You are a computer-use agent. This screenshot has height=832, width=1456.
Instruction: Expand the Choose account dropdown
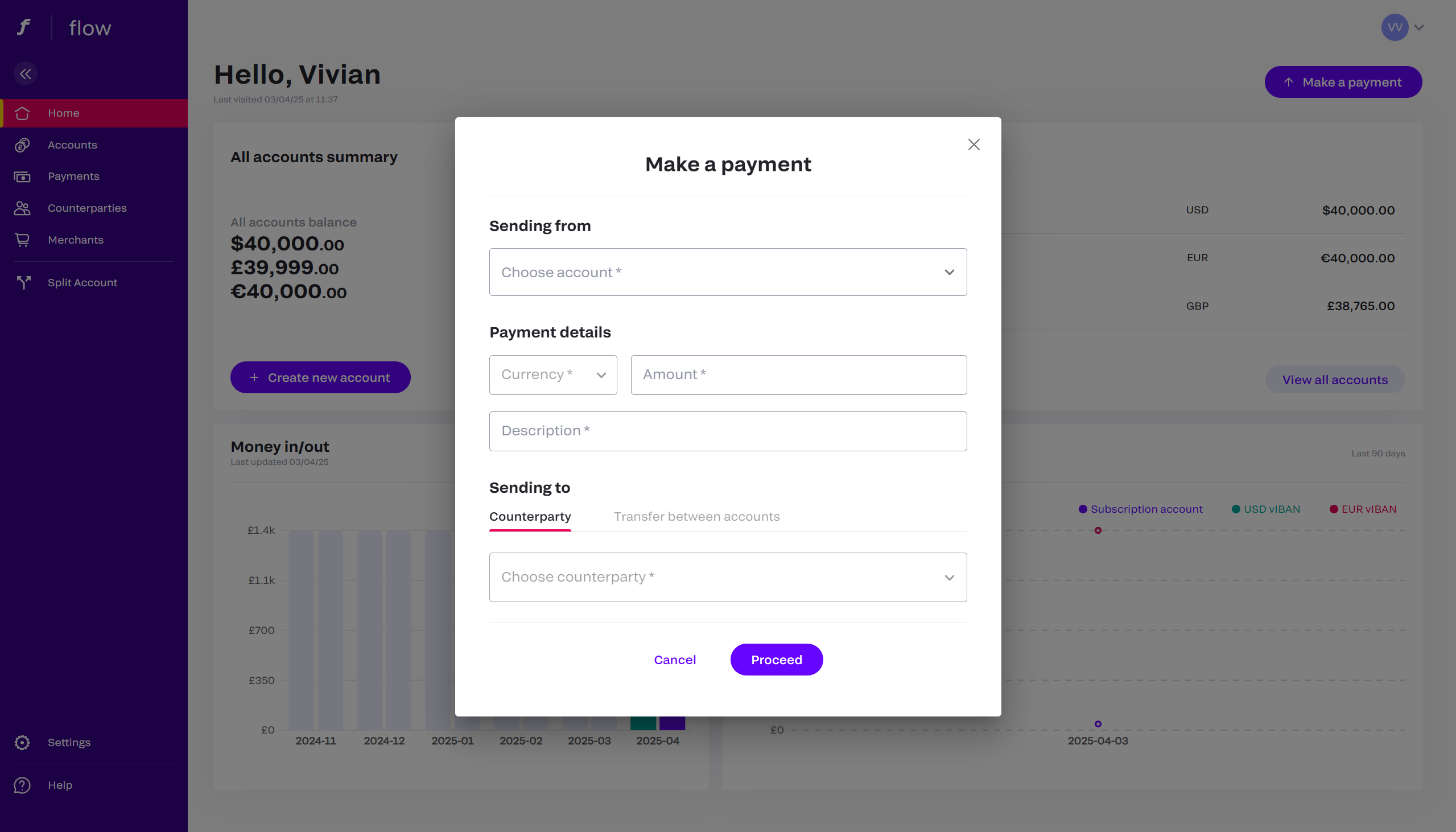[728, 272]
